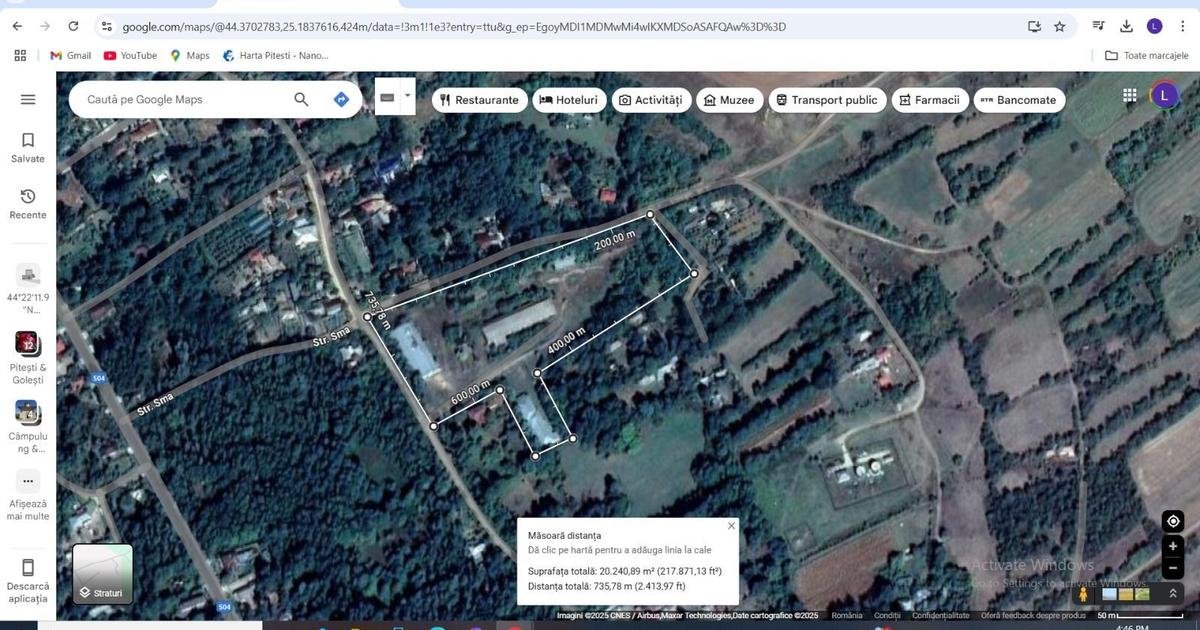Open the Gmail bookmark
The width and height of the screenshot is (1200, 630).
point(71,56)
